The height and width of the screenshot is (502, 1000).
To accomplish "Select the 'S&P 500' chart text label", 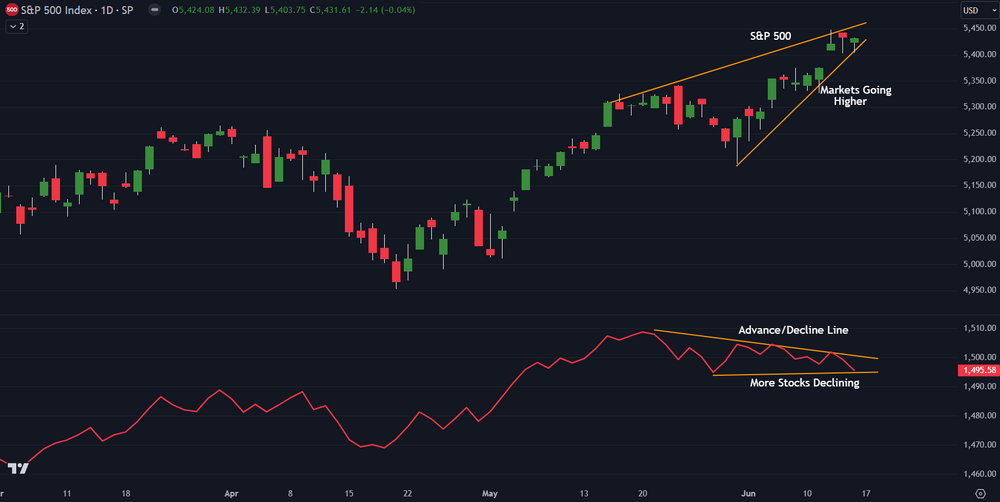I will point(770,36).
